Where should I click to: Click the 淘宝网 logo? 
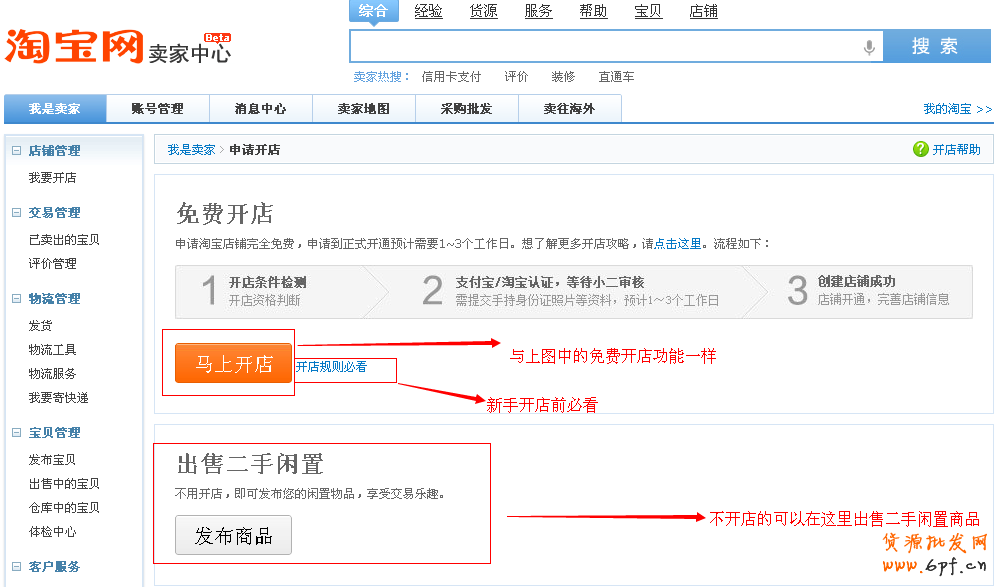75,45
